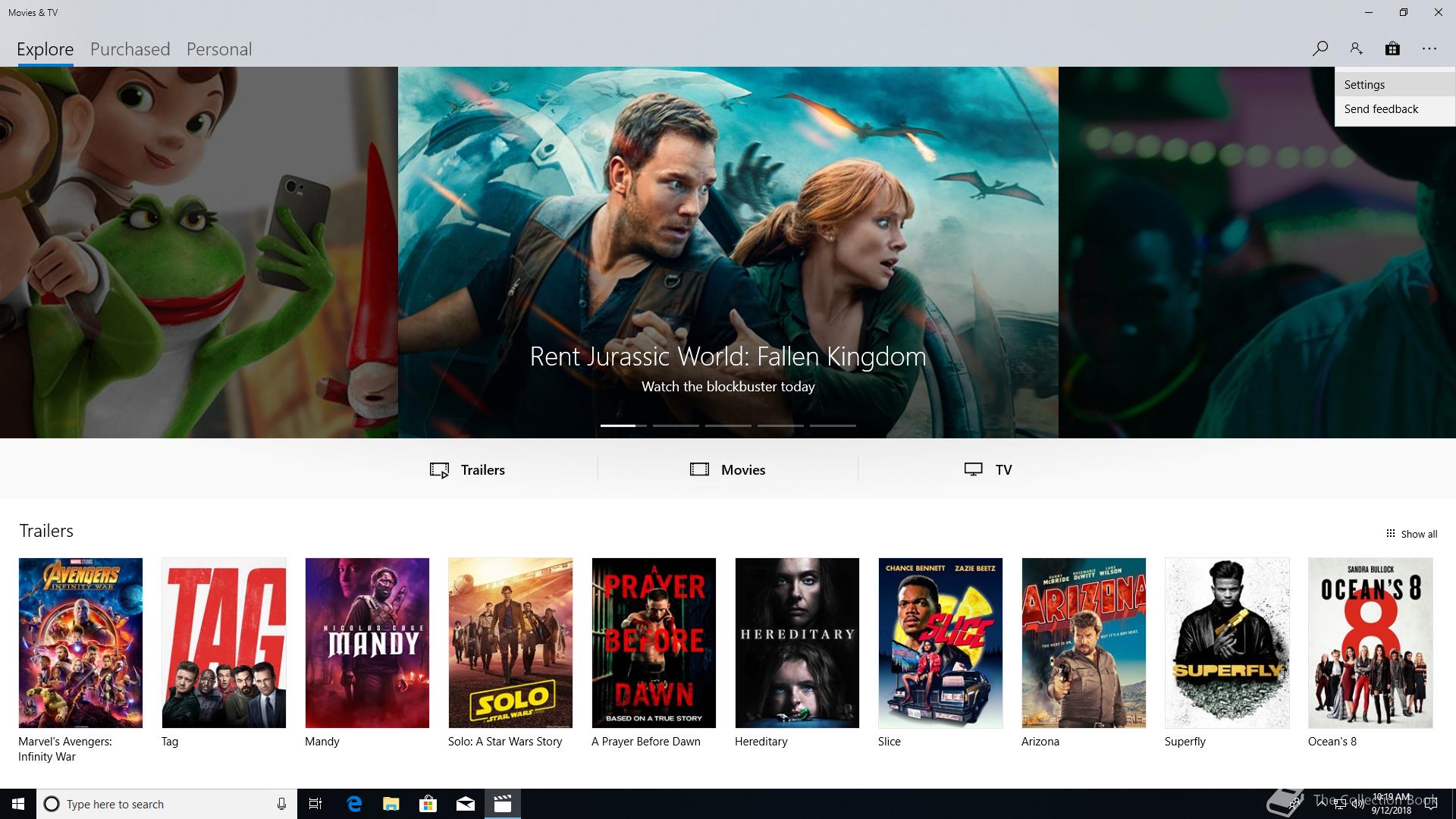This screenshot has height=819, width=1456.
Task: Select the first carousel indicator
Action: [623, 425]
